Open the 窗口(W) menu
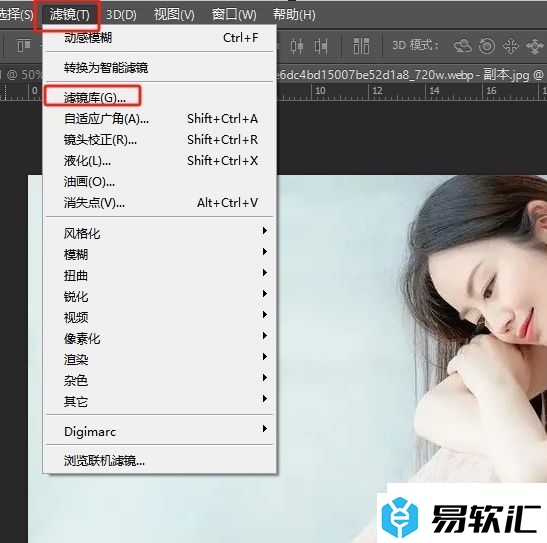 [x=234, y=15]
